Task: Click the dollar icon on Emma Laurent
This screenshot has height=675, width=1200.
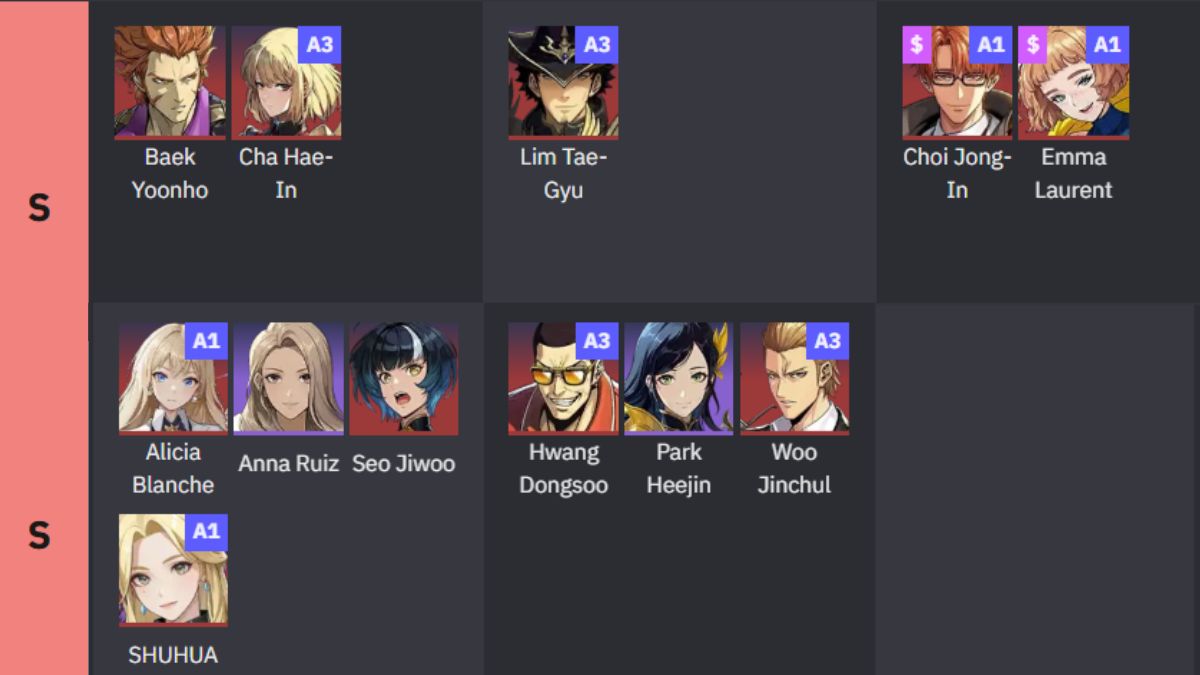Action: click(1033, 45)
